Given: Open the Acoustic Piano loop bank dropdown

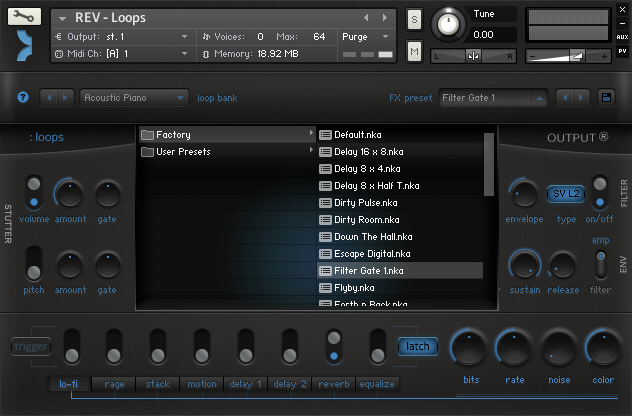Looking at the screenshot, I should pos(134,98).
